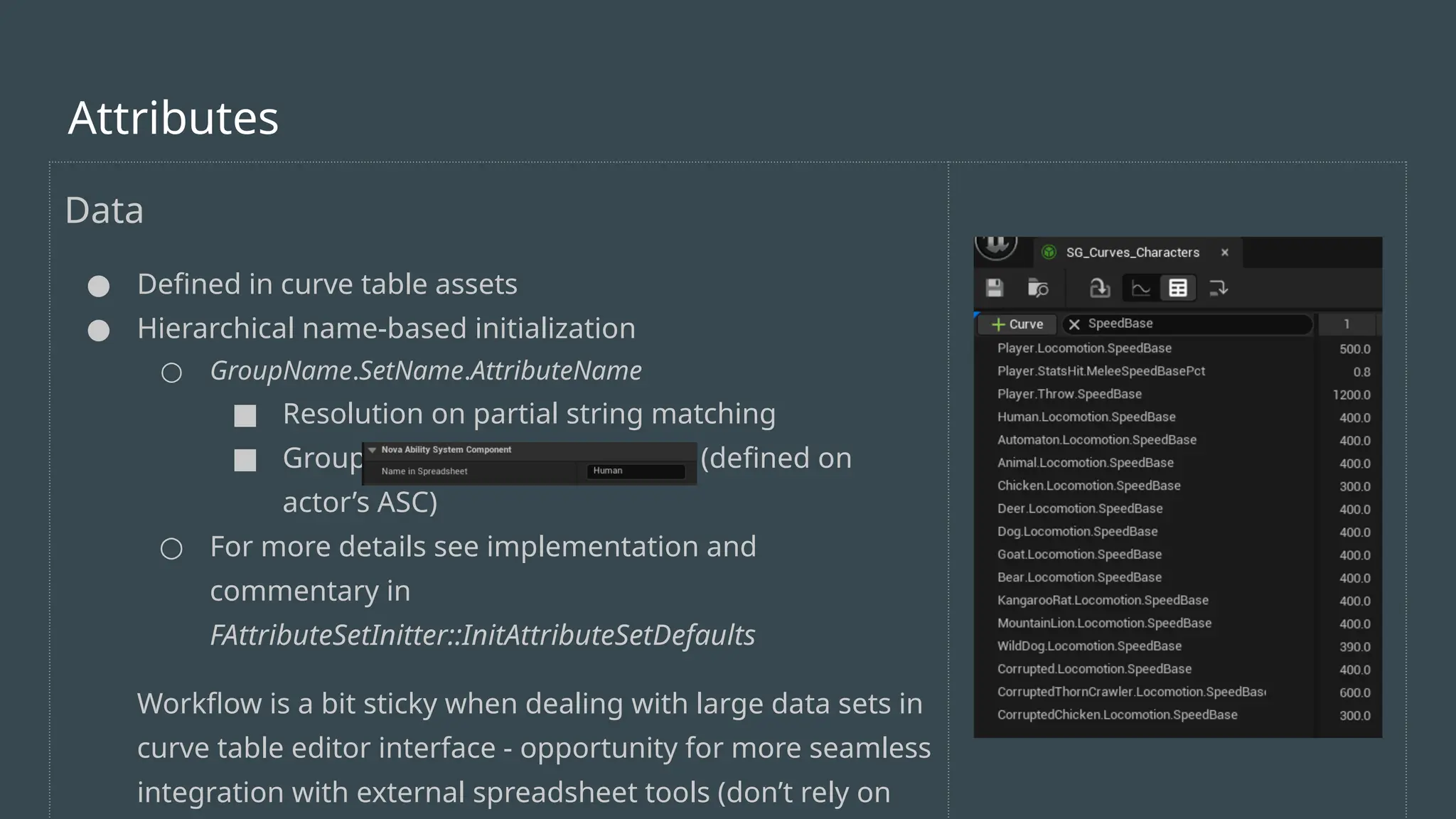Click the 300.0 value for CorruptedChicken.Locomotion
Viewport: 1456px width, 819px height.
coord(1354,716)
